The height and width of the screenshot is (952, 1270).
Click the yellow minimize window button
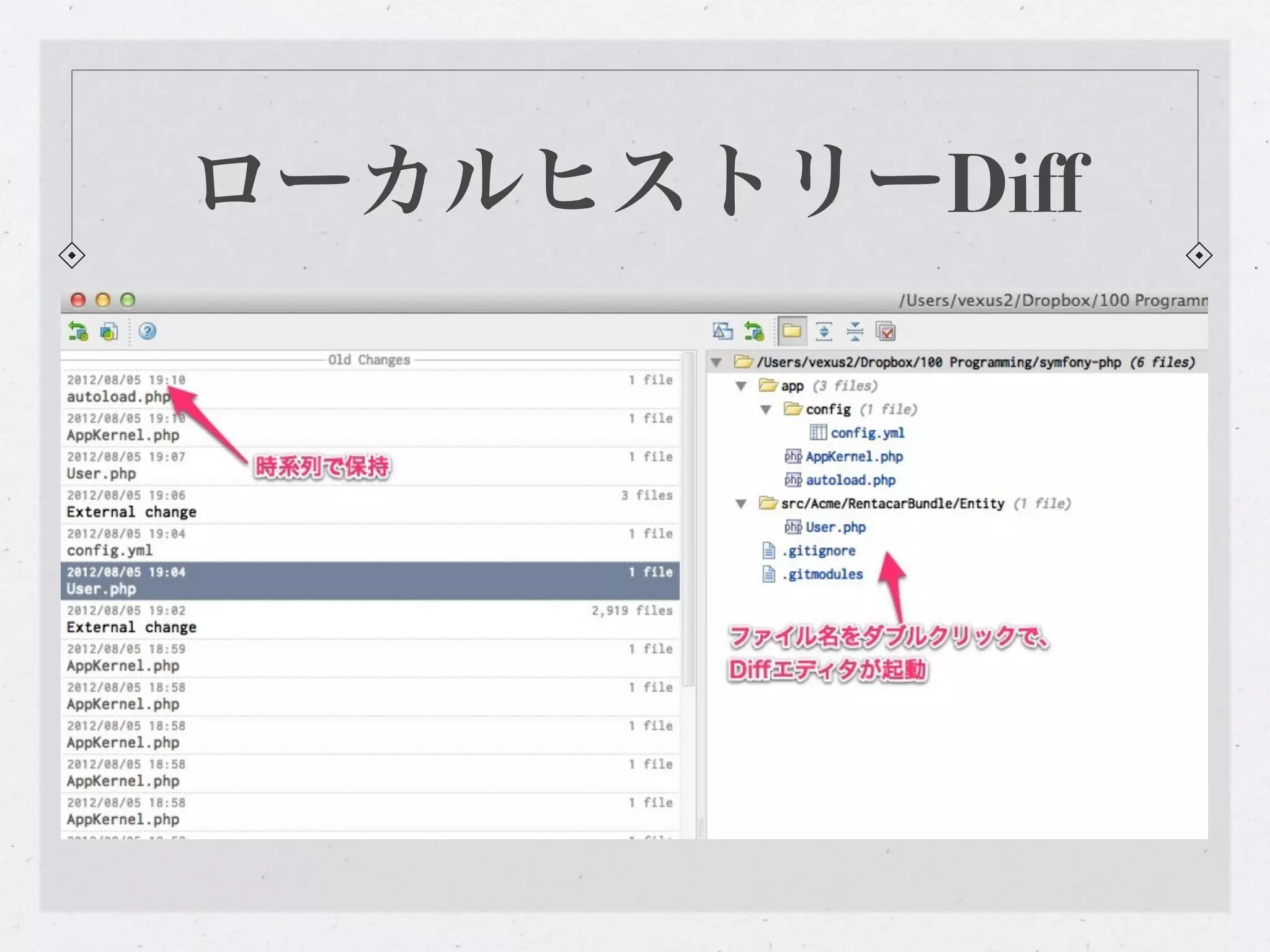pyautogui.click(x=103, y=301)
